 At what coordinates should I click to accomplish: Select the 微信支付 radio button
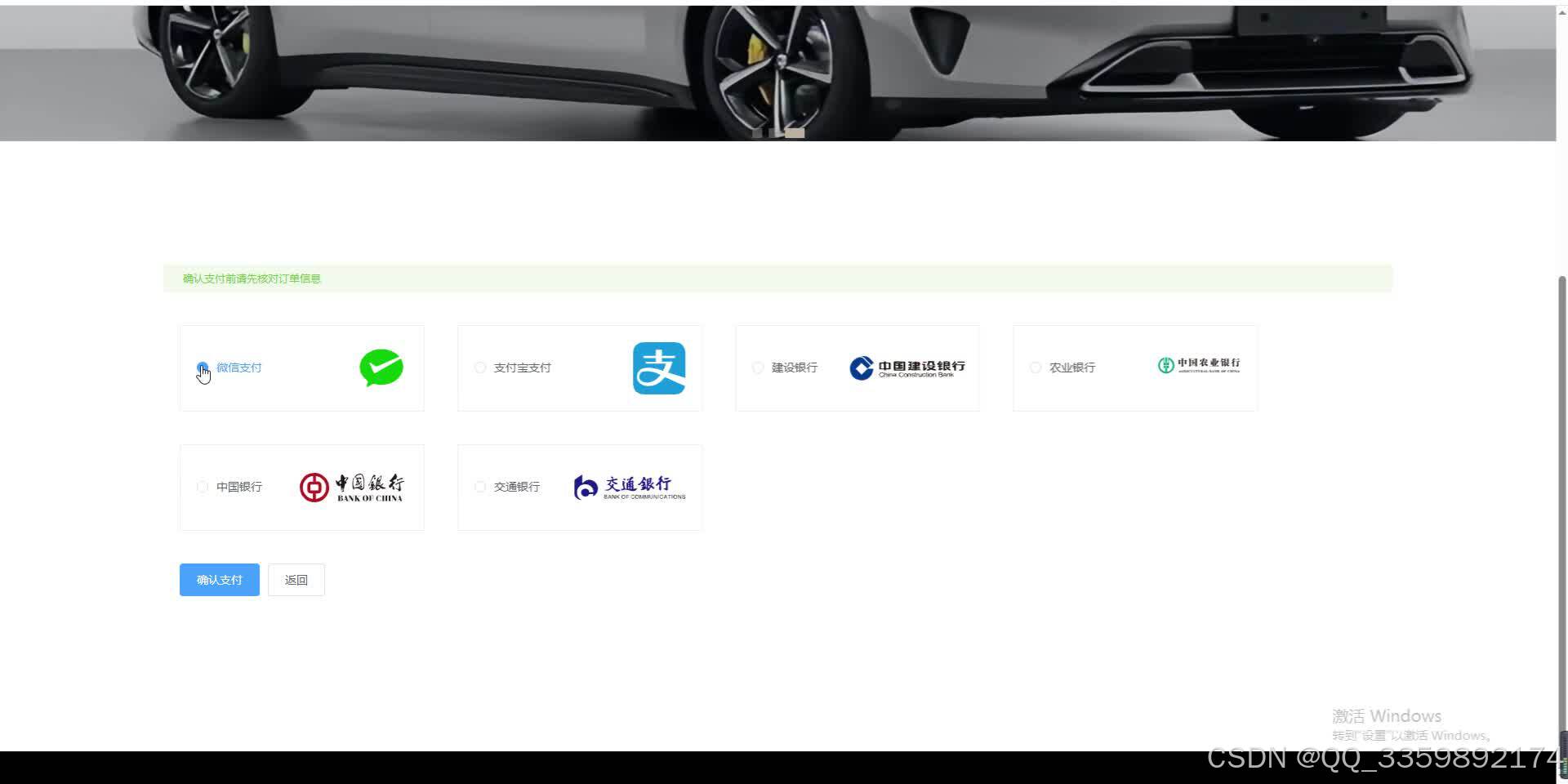tap(203, 367)
